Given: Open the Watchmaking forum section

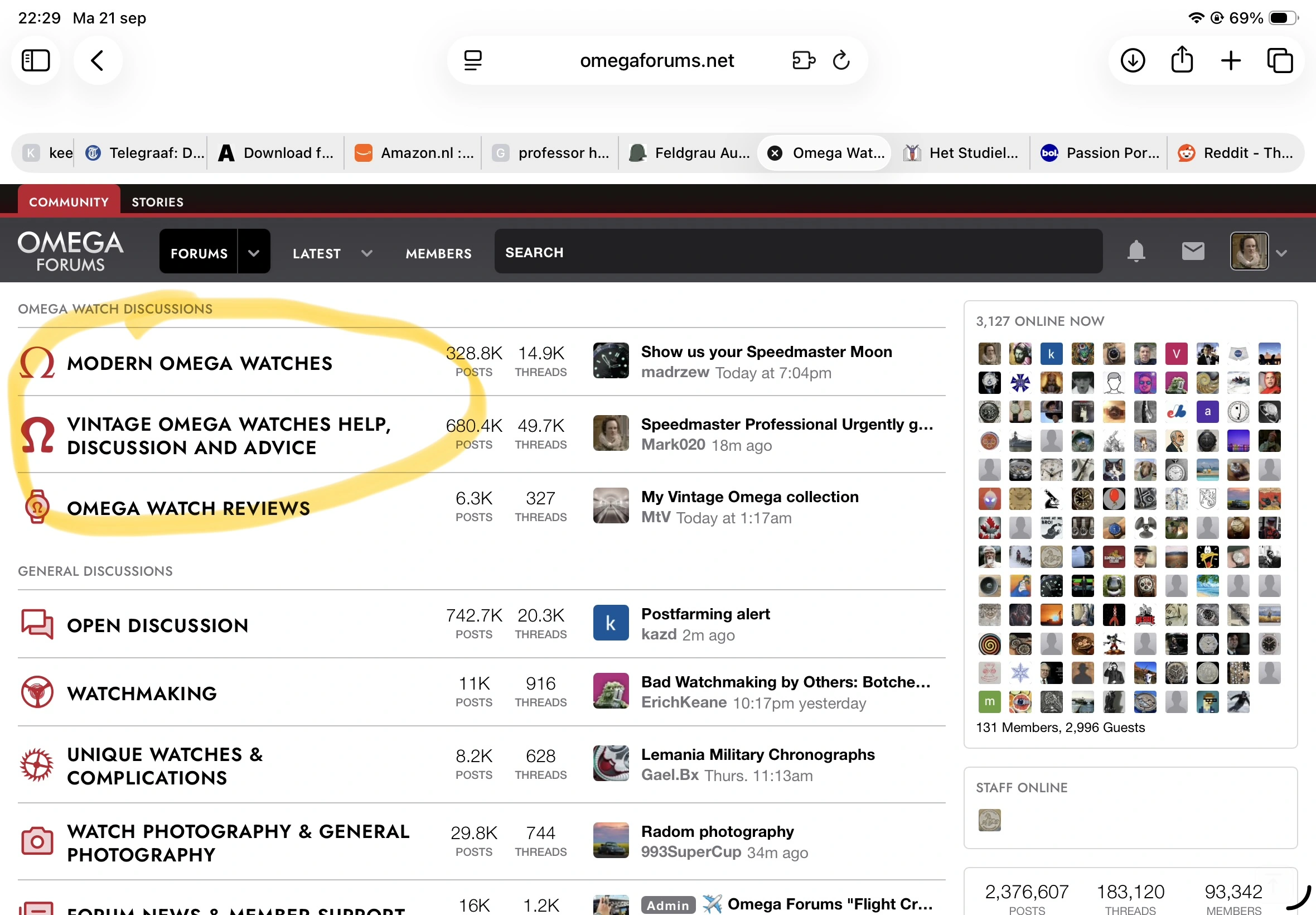Looking at the screenshot, I should pyautogui.click(x=142, y=693).
